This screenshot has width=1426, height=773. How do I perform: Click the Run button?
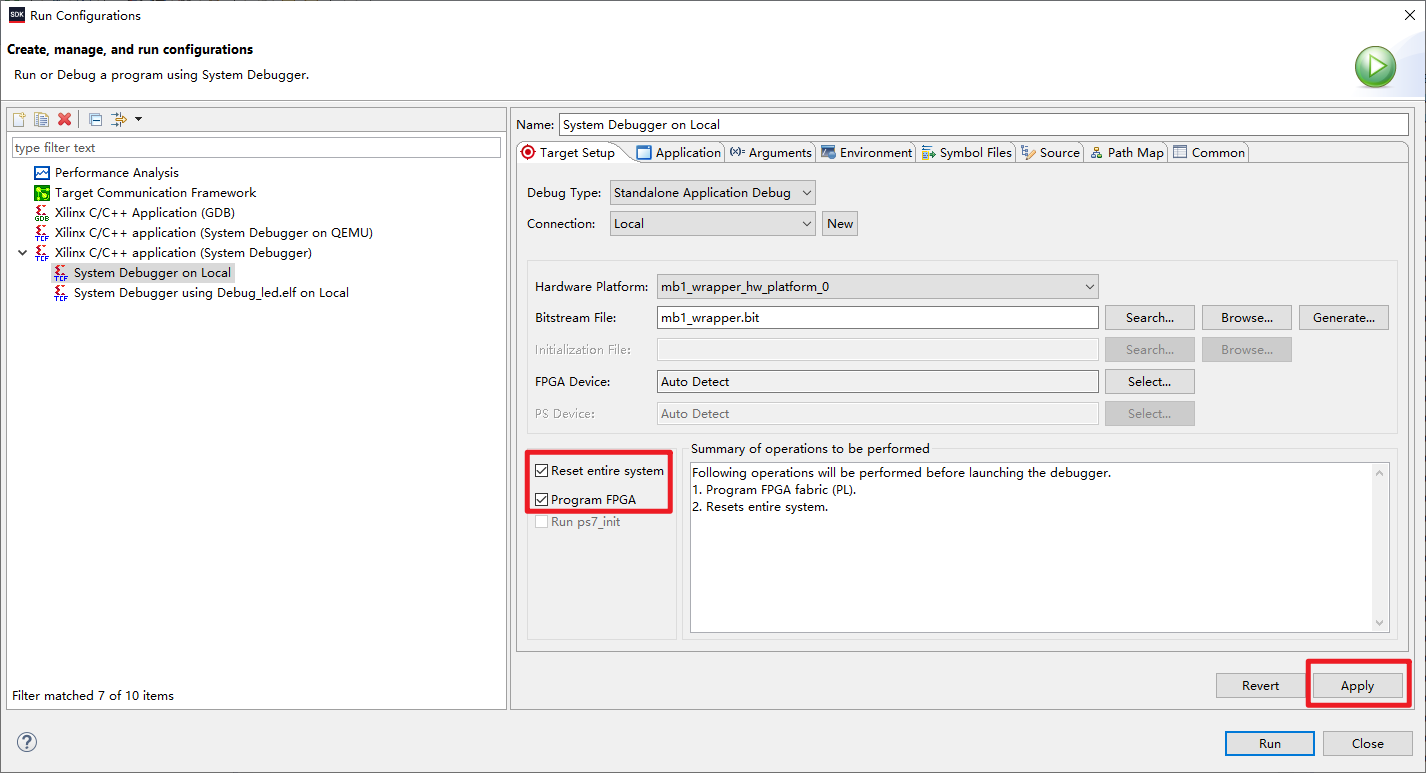(x=1270, y=744)
